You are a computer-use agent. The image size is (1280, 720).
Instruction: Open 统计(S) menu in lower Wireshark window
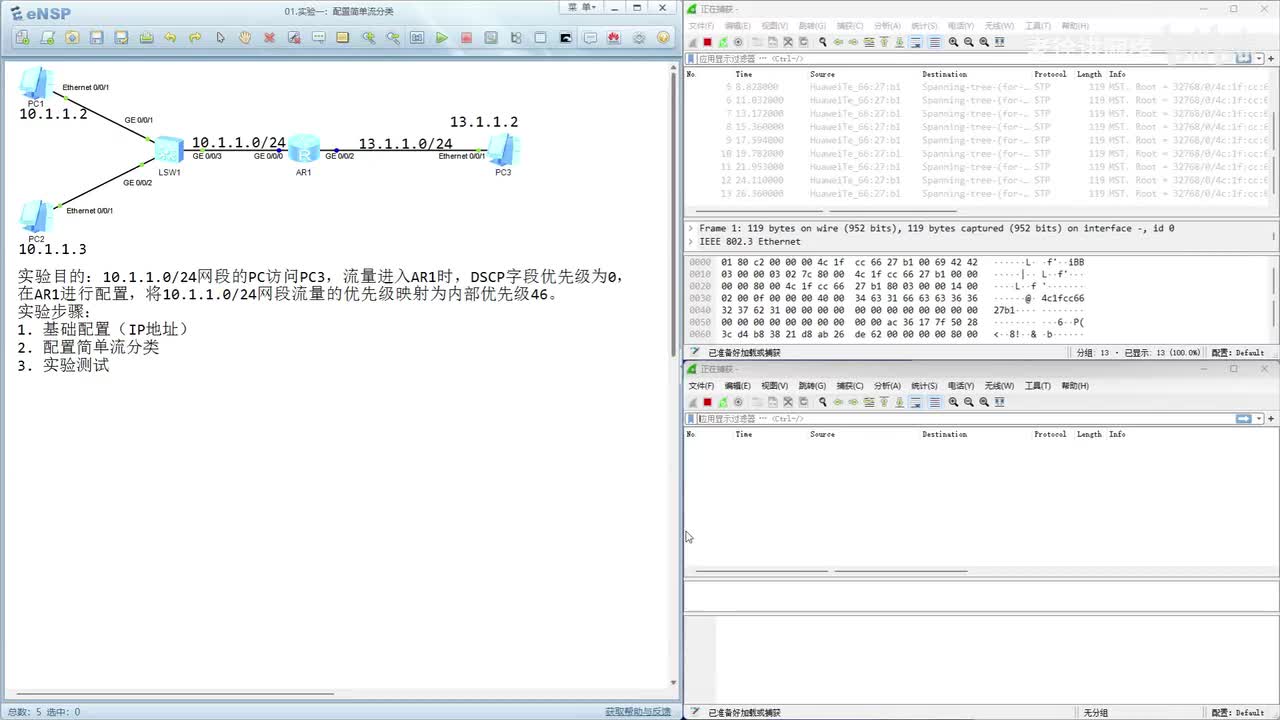click(924, 386)
